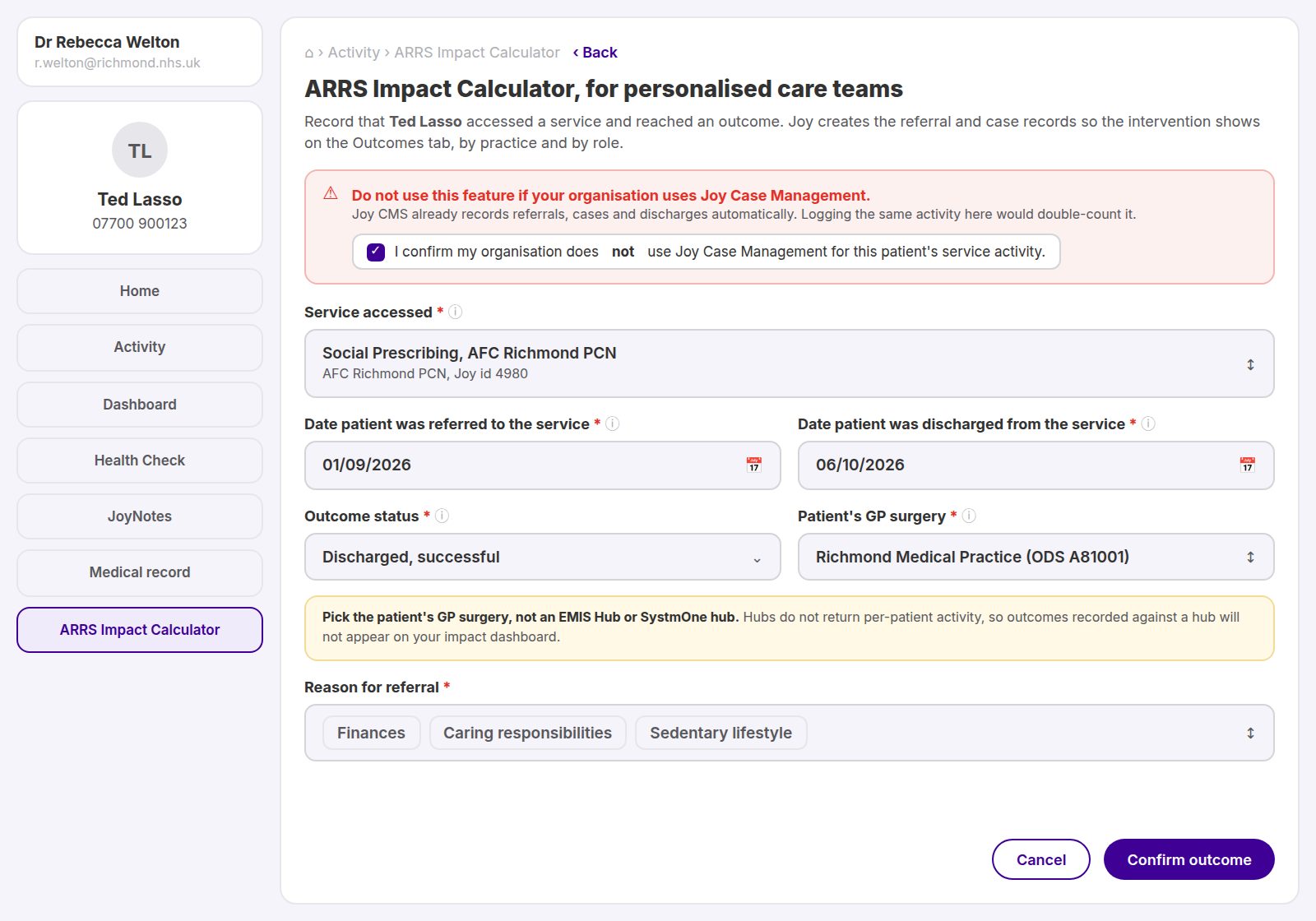Screen dimensions: 1316x921
Task: Go to Home in the sidebar
Action: (x=140, y=291)
